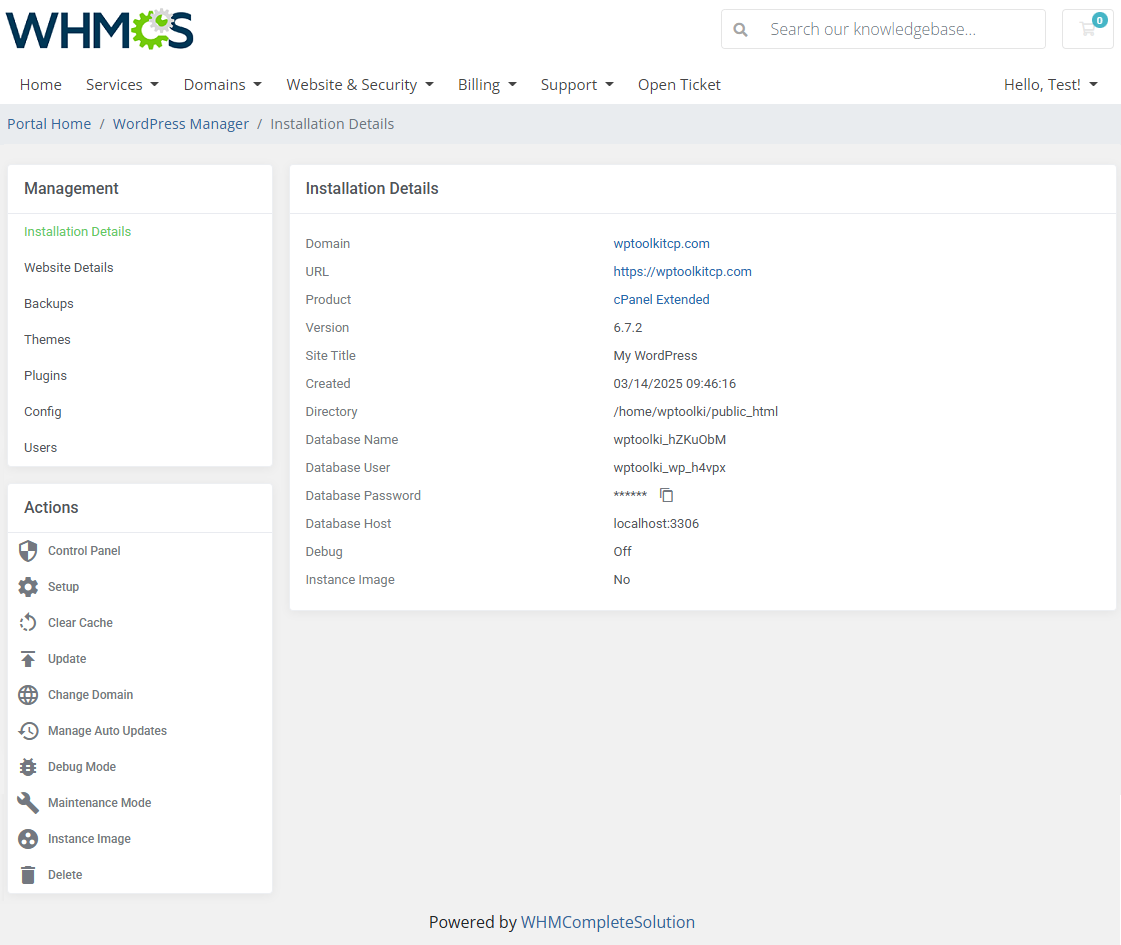Viewport: 1121px width, 945px height.
Task: Open Backups in Management sidebar
Action: [x=49, y=304]
